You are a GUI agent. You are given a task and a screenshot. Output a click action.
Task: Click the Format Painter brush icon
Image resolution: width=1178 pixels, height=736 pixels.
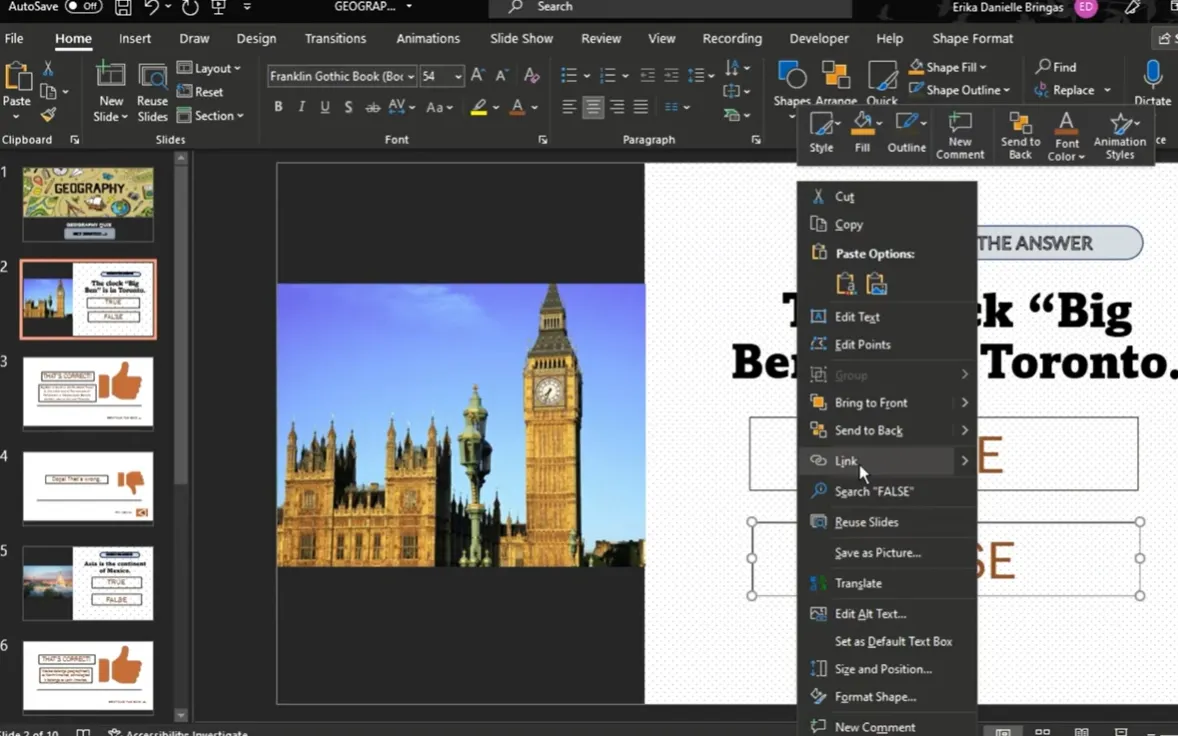(x=47, y=115)
